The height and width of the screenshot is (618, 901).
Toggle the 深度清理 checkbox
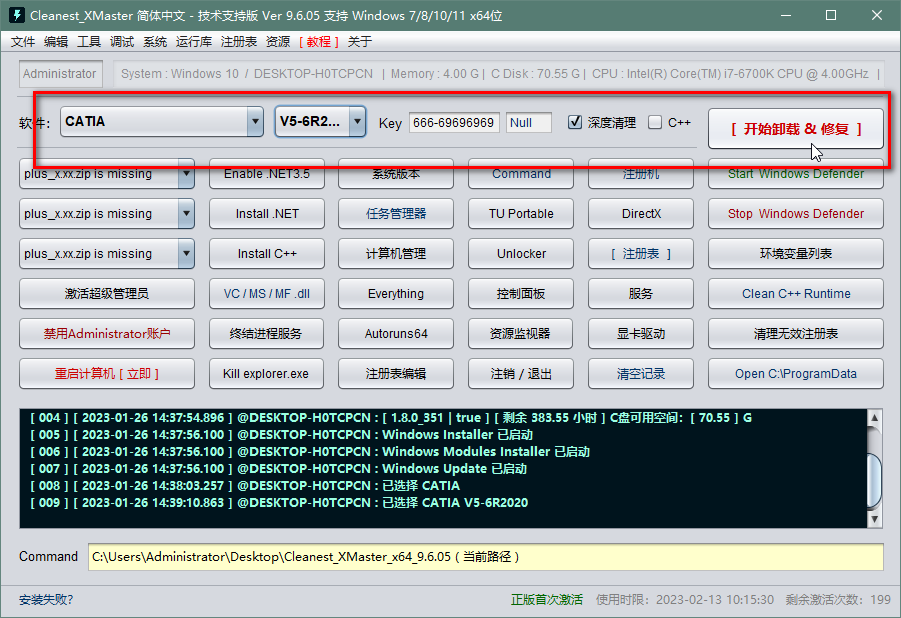pyautogui.click(x=575, y=122)
